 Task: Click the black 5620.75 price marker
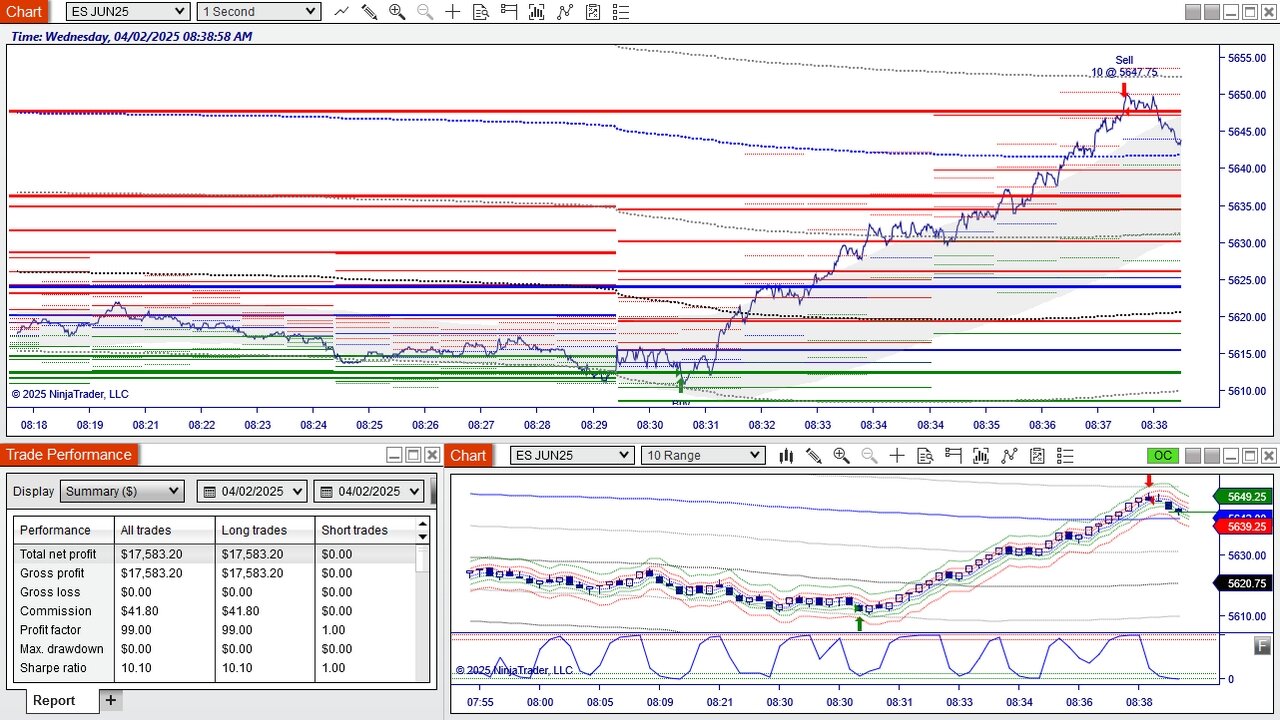click(x=1241, y=584)
